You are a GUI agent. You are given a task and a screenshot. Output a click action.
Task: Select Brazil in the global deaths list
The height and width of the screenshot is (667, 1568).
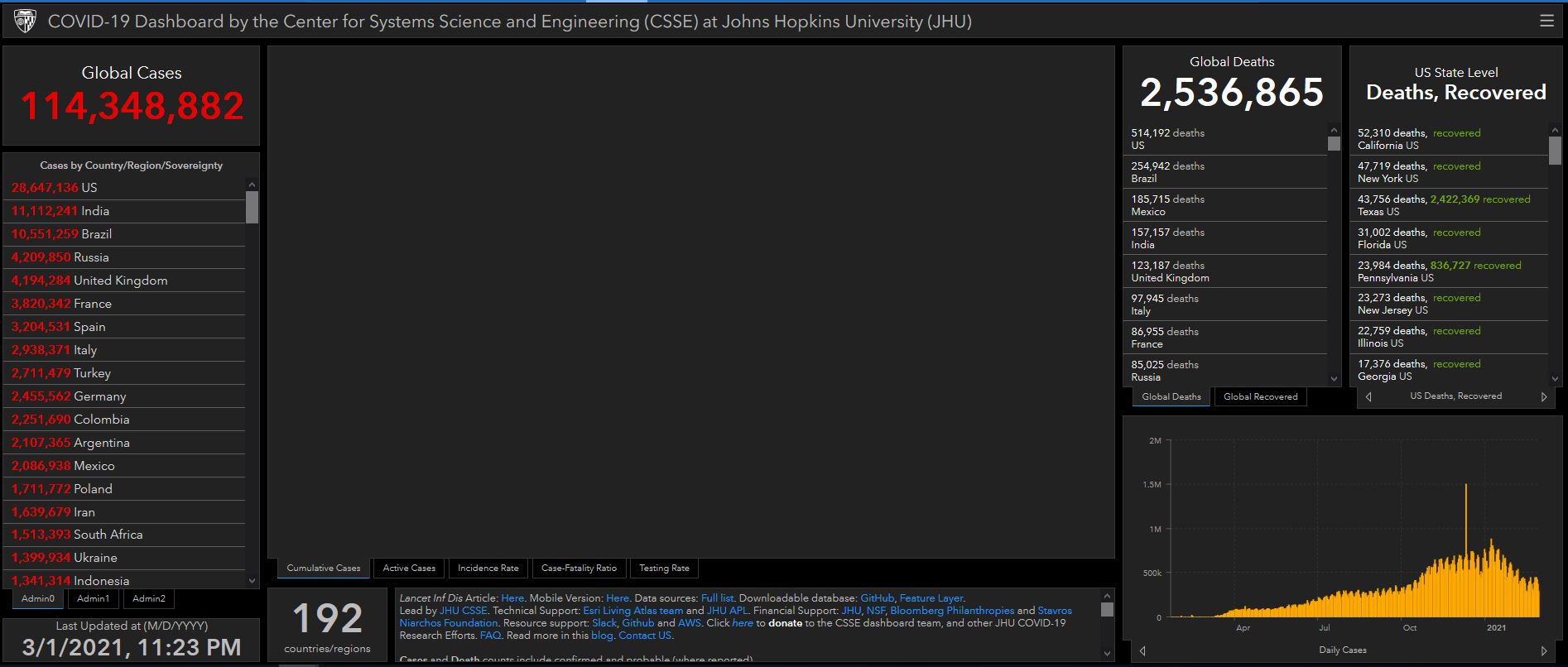coord(1167,172)
